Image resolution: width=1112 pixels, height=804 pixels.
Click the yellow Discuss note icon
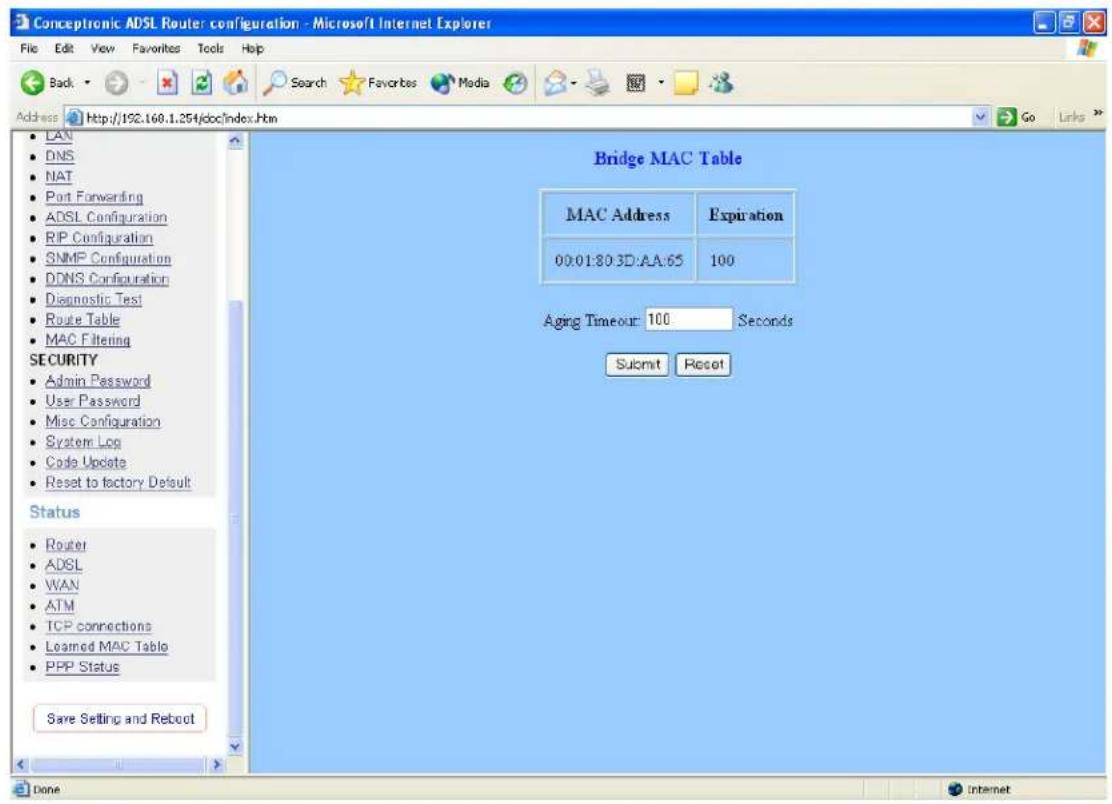point(686,84)
